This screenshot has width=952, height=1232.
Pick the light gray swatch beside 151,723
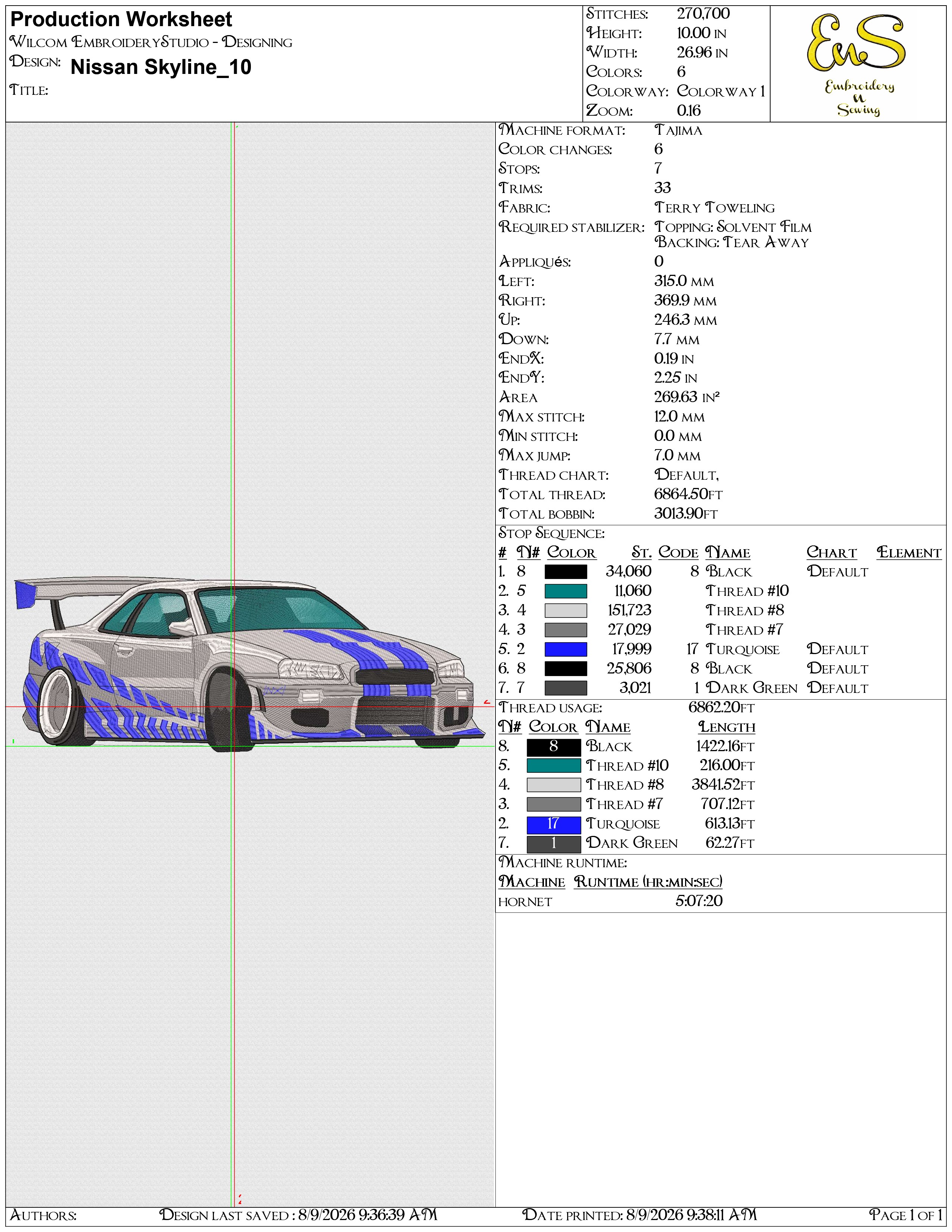(566, 610)
